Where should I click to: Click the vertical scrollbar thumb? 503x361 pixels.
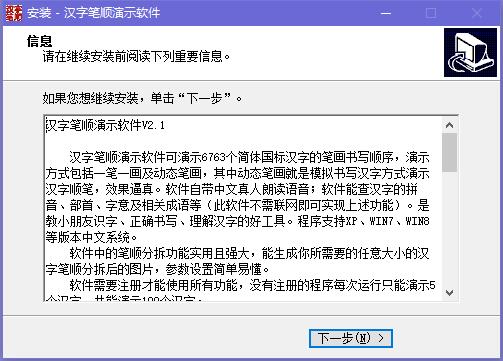pos(449,153)
